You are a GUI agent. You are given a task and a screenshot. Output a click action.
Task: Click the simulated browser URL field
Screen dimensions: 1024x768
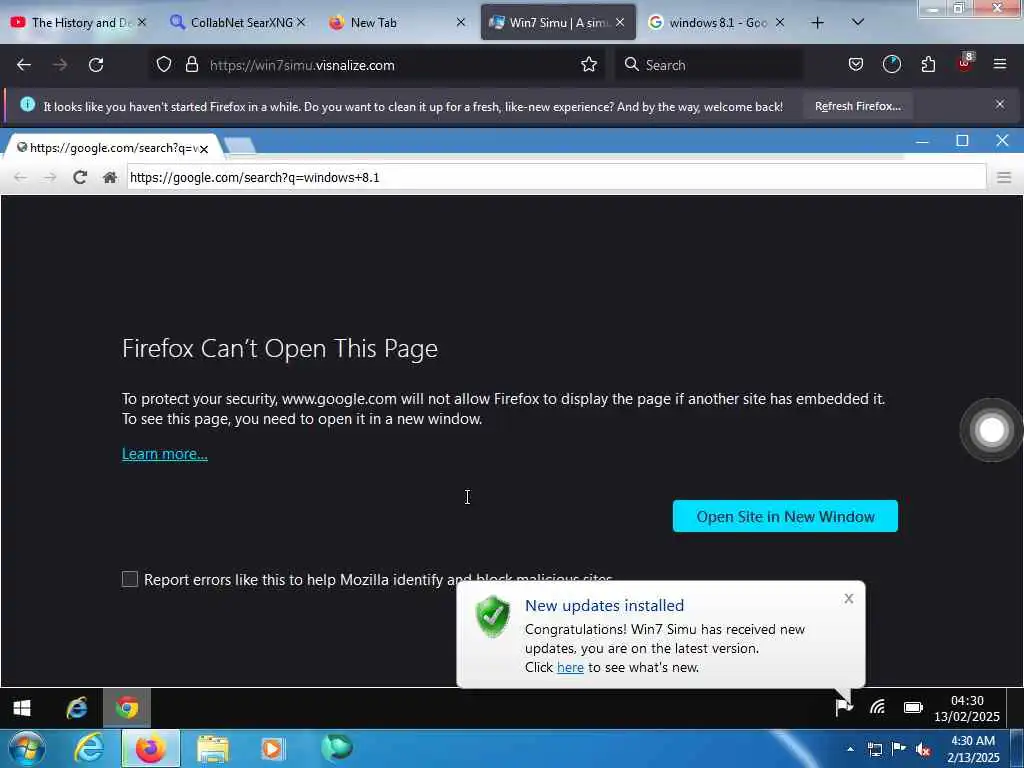pyautogui.click(x=556, y=177)
